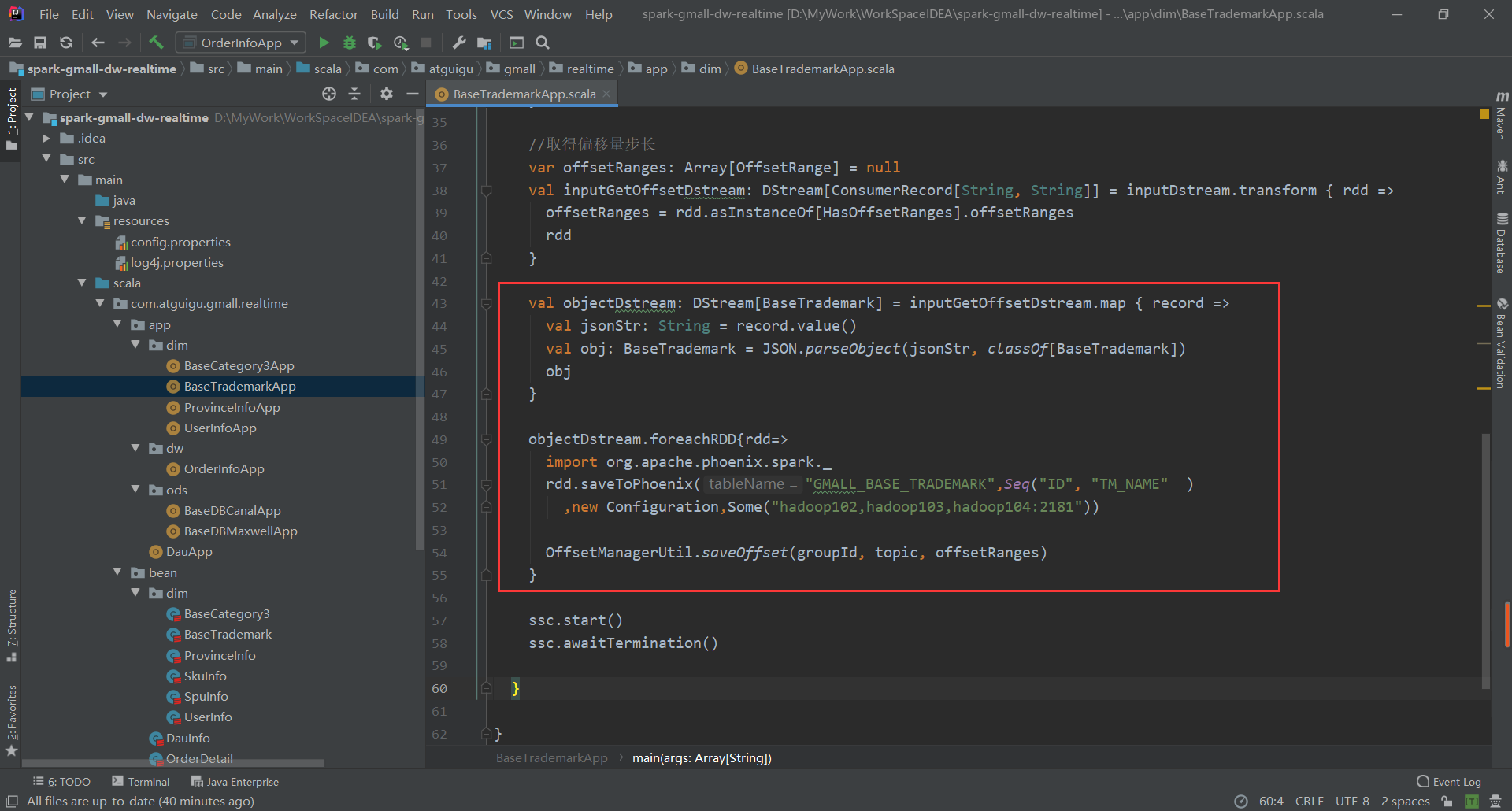This screenshot has height=811, width=1512.
Task: Open Project Structure folder icon
Action: (484, 43)
